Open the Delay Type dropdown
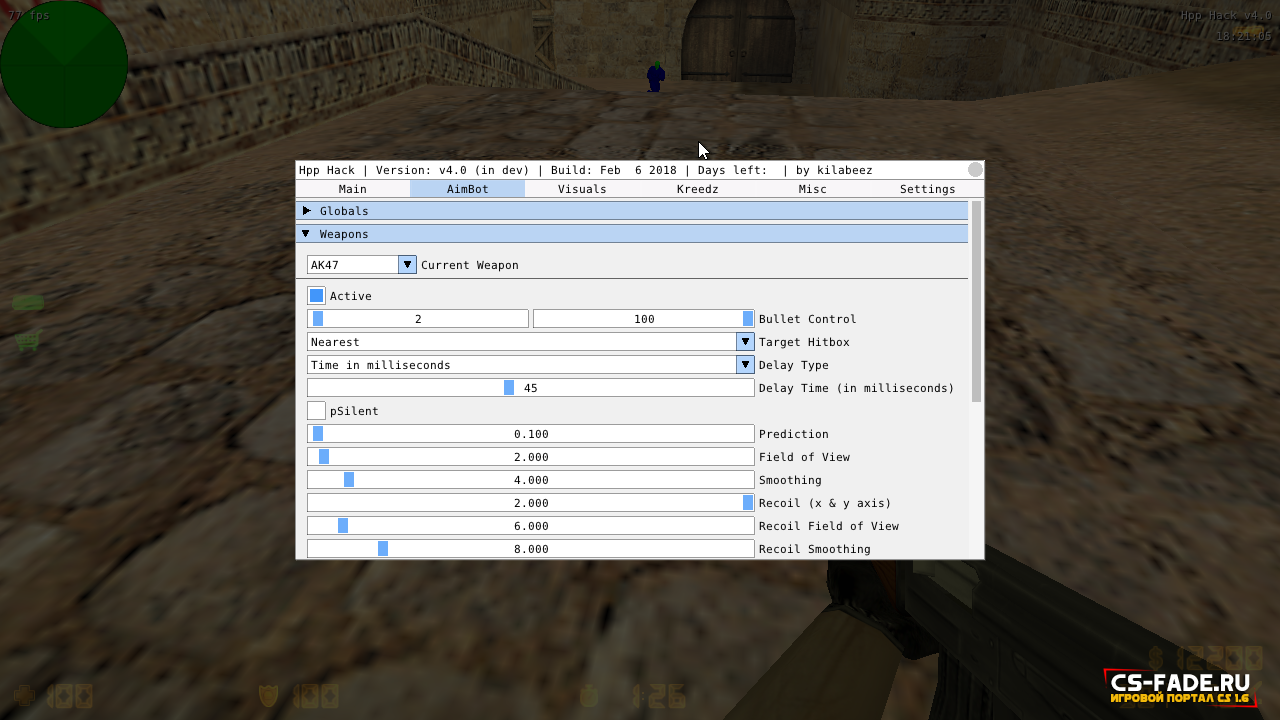This screenshot has width=1280, height=720. (531, 365)
